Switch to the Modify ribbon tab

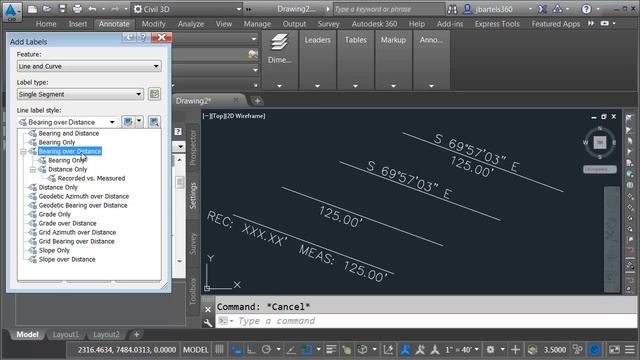point(153,24)
